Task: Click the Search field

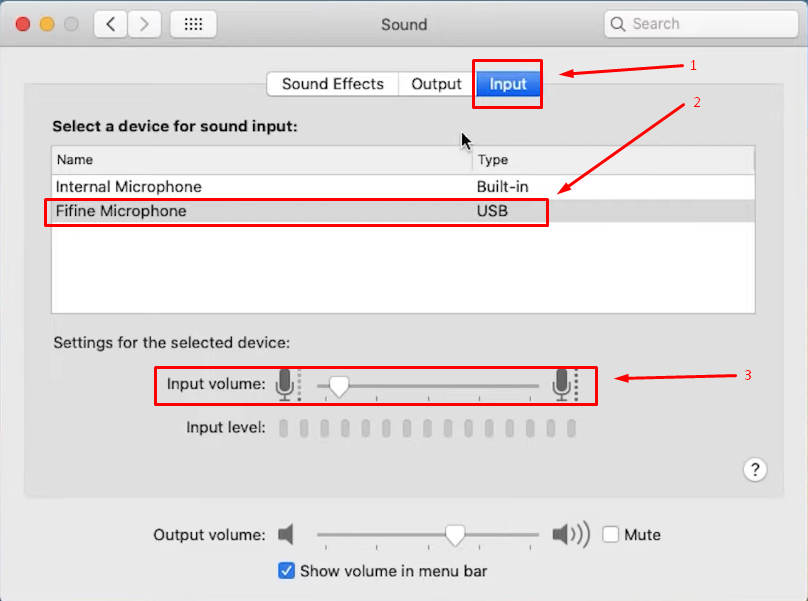Action: point(701,24)
